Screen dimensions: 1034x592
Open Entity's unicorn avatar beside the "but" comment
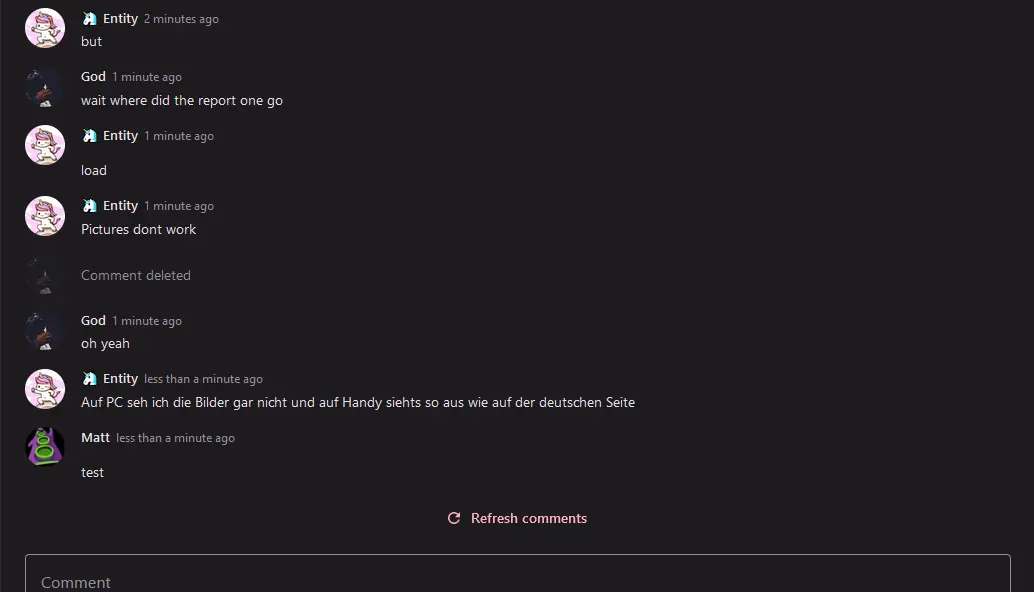tap(45, 28)
